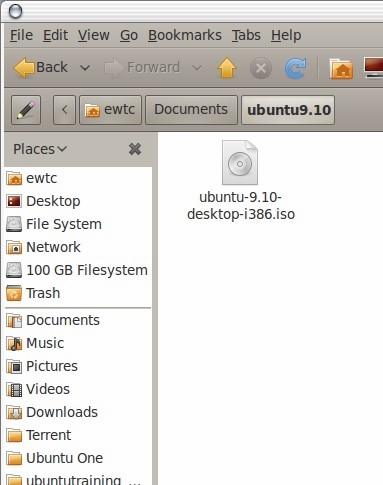Screen dimensions: 383x485
Task: Open the Bookmarks menu
Action: pos(185,35)
